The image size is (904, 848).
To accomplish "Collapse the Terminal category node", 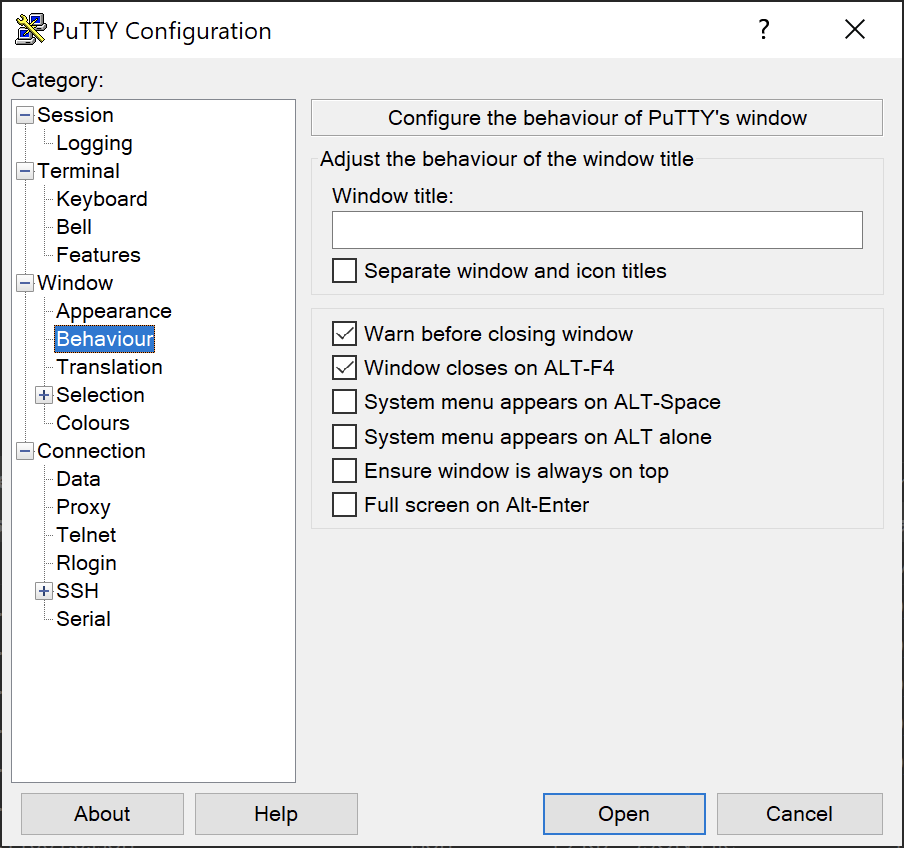I will [x=25, y=171].
